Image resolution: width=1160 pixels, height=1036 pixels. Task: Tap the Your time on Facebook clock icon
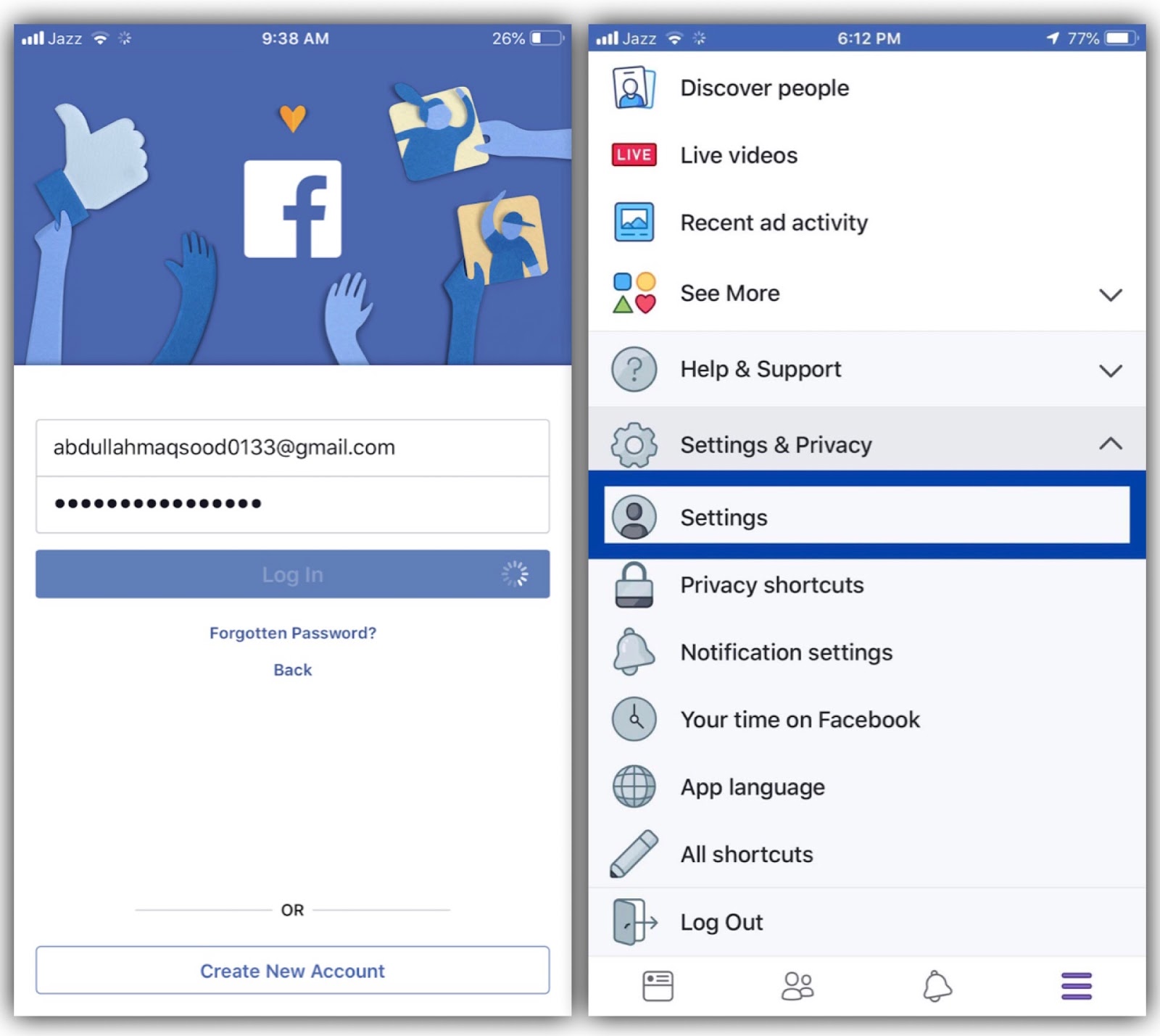point(634,719)
